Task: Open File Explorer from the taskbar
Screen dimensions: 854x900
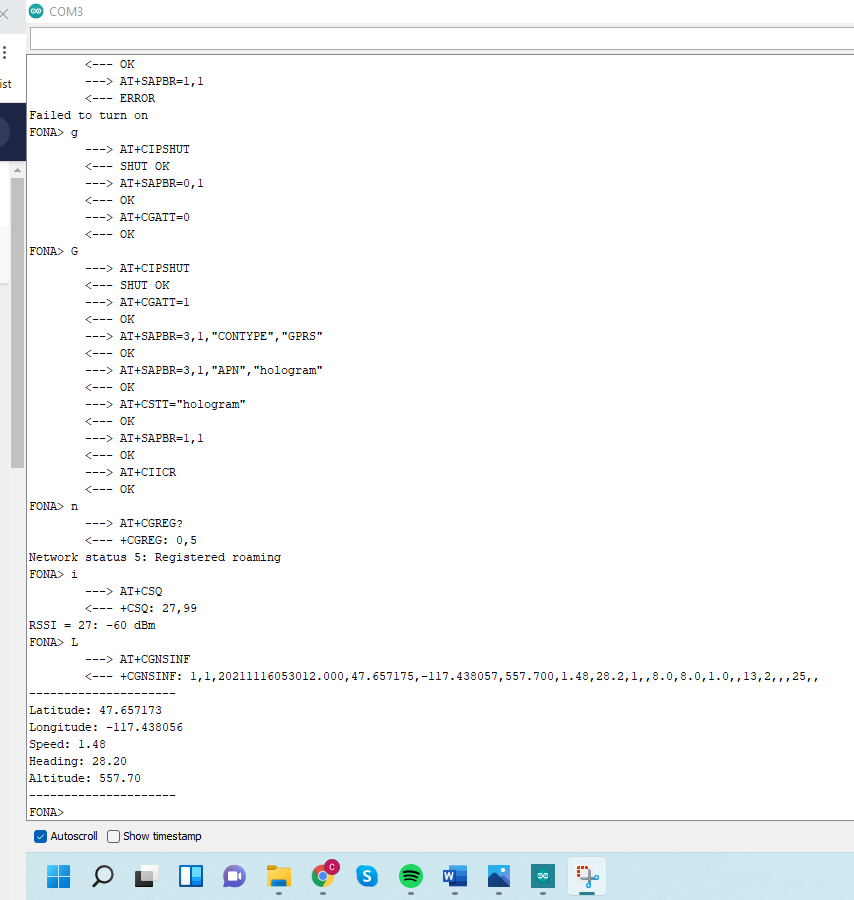Action: (278, 876)
